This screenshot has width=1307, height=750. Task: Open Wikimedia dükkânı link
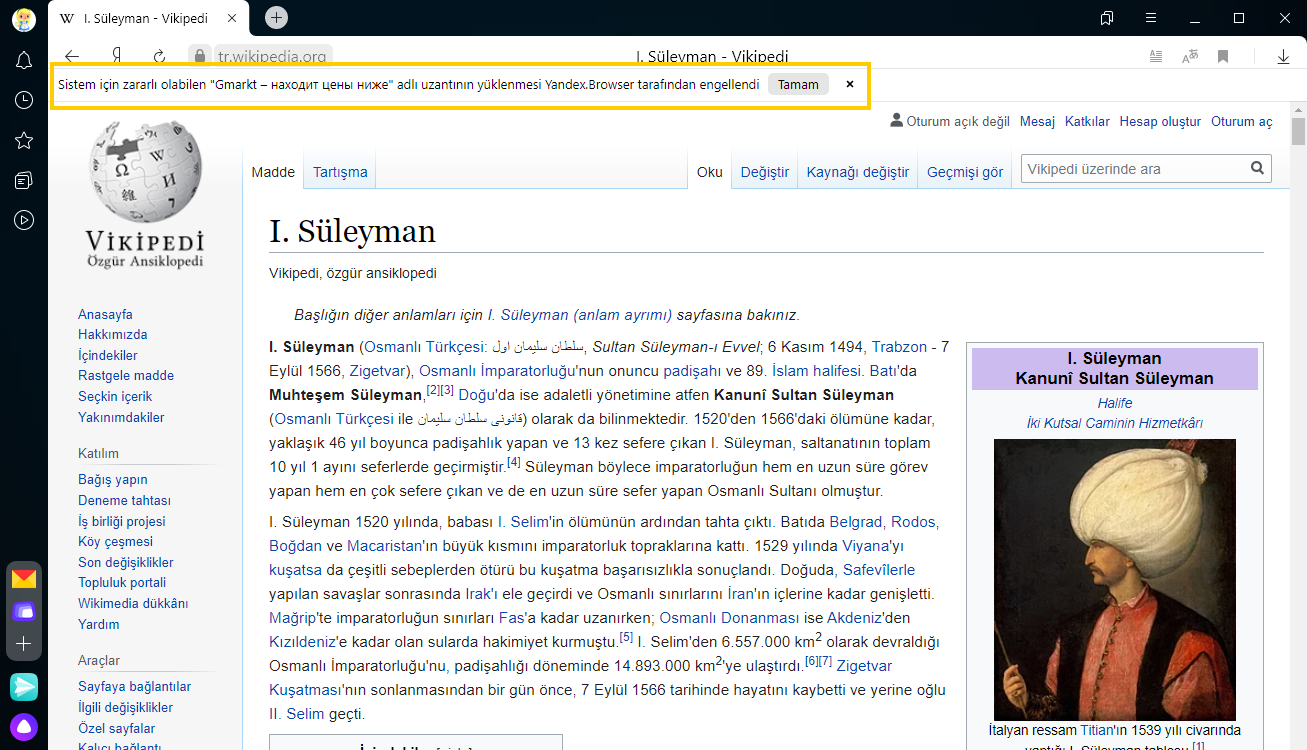coord(133,603)
